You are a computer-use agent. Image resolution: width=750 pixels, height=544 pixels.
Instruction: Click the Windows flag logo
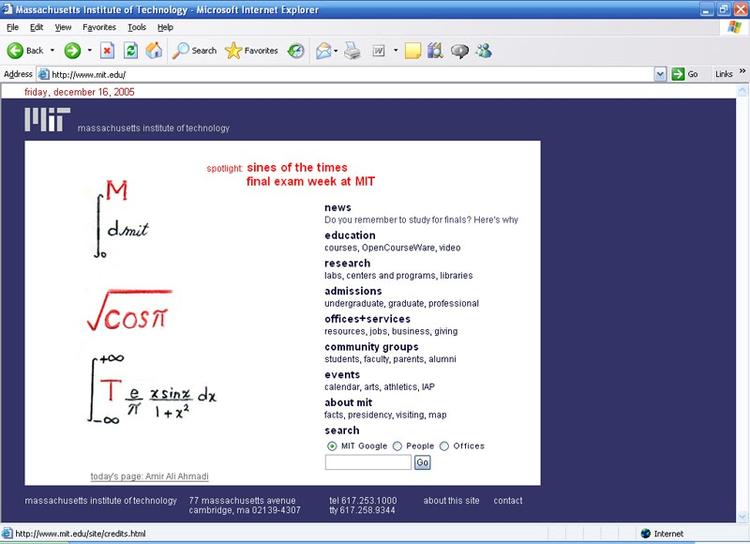tap(734, 27)
